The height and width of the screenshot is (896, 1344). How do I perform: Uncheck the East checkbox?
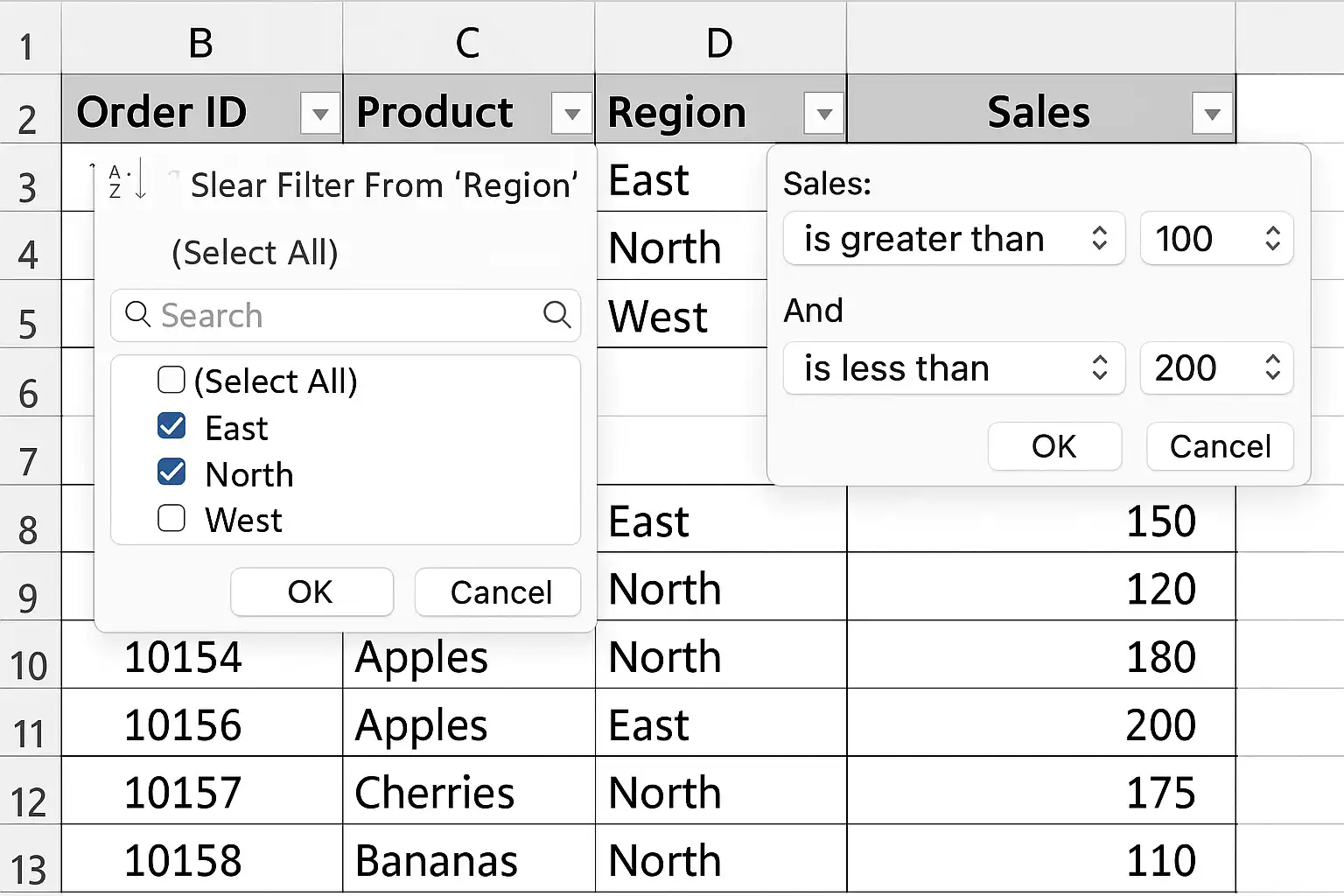[171, 427]
